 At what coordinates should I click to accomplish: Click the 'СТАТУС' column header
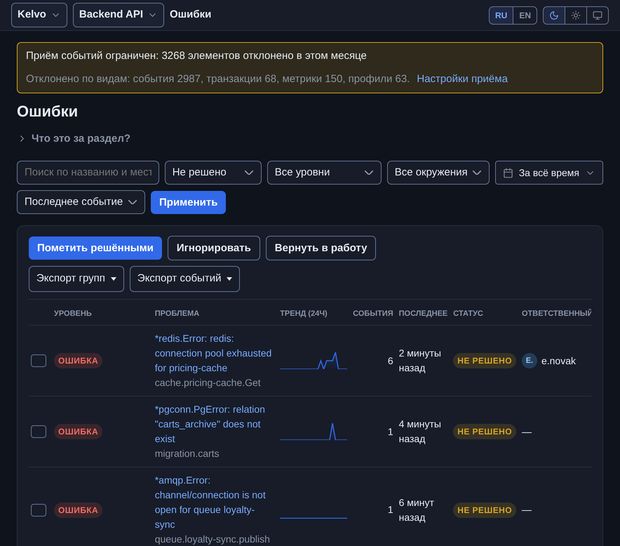click(468, 313)
